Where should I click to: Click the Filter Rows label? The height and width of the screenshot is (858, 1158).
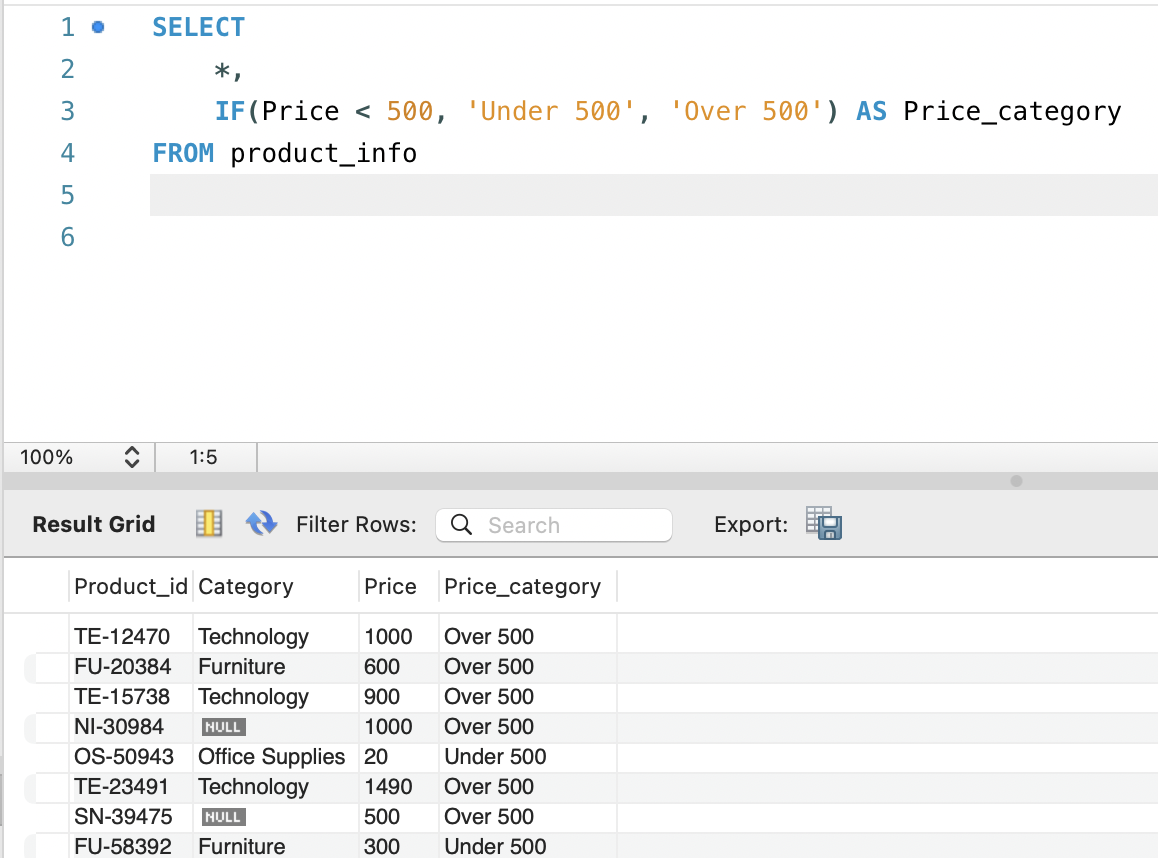(357, 525)
